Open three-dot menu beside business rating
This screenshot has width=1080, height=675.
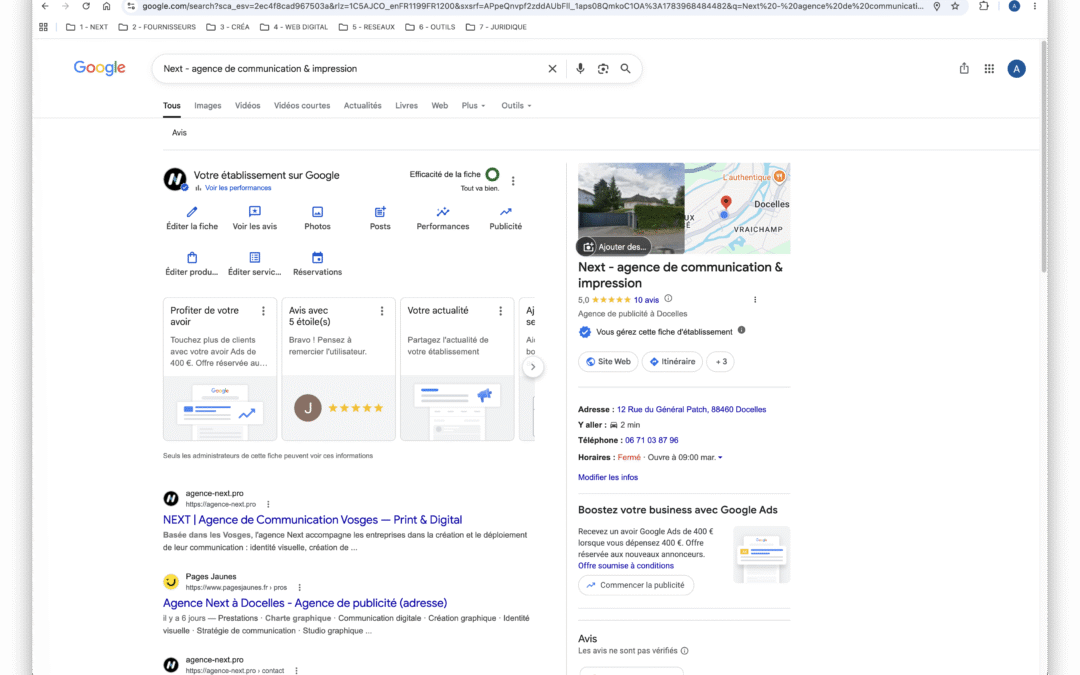(755, 300)
